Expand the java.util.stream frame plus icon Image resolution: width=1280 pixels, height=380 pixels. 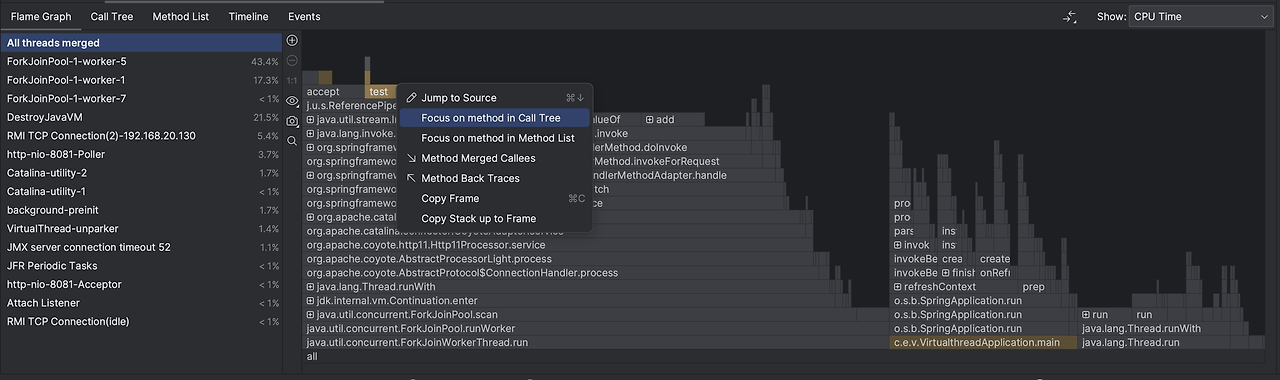click(311, 120)
